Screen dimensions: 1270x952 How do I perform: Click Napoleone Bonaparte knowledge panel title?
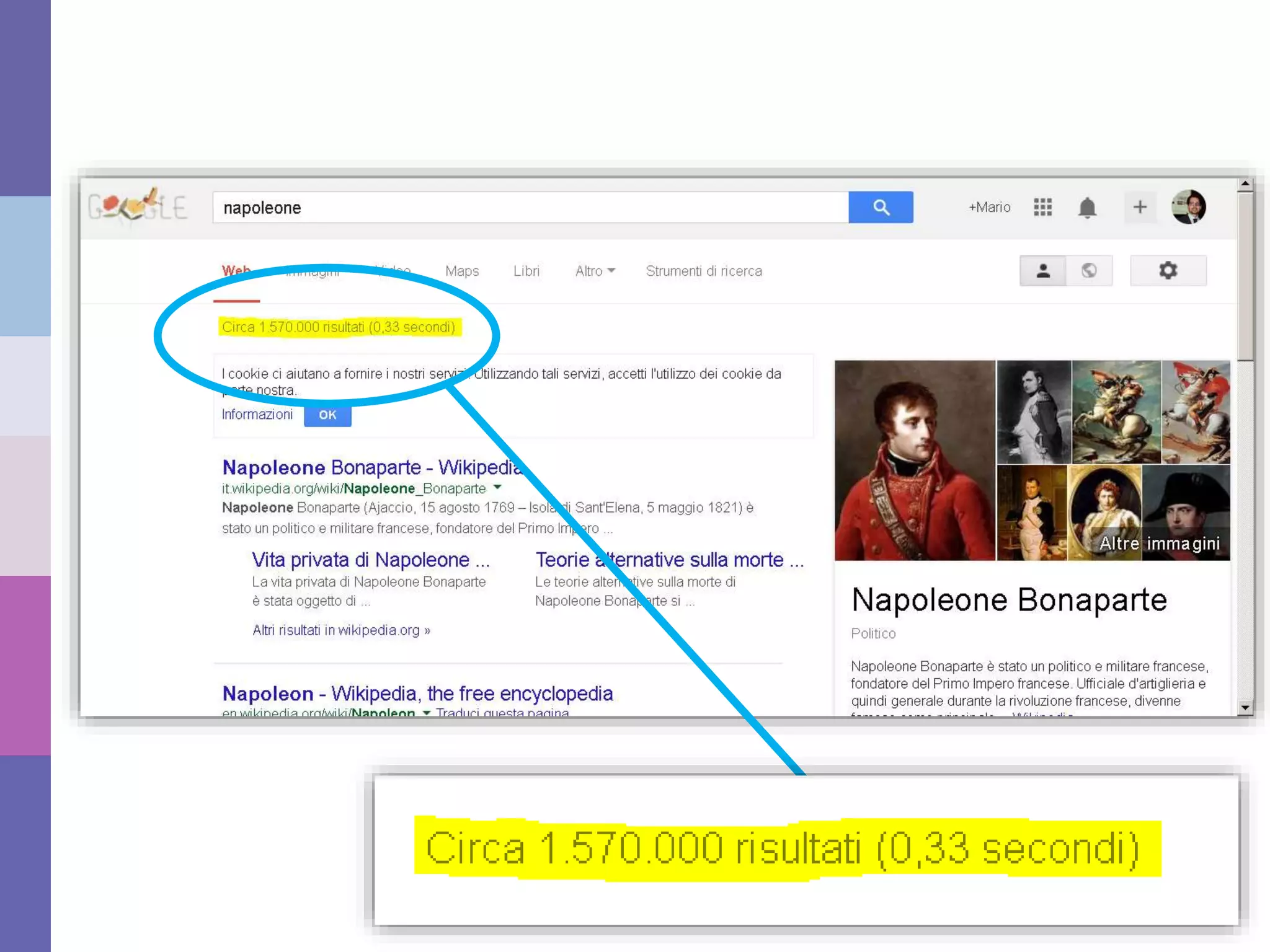pos(1009,599)
